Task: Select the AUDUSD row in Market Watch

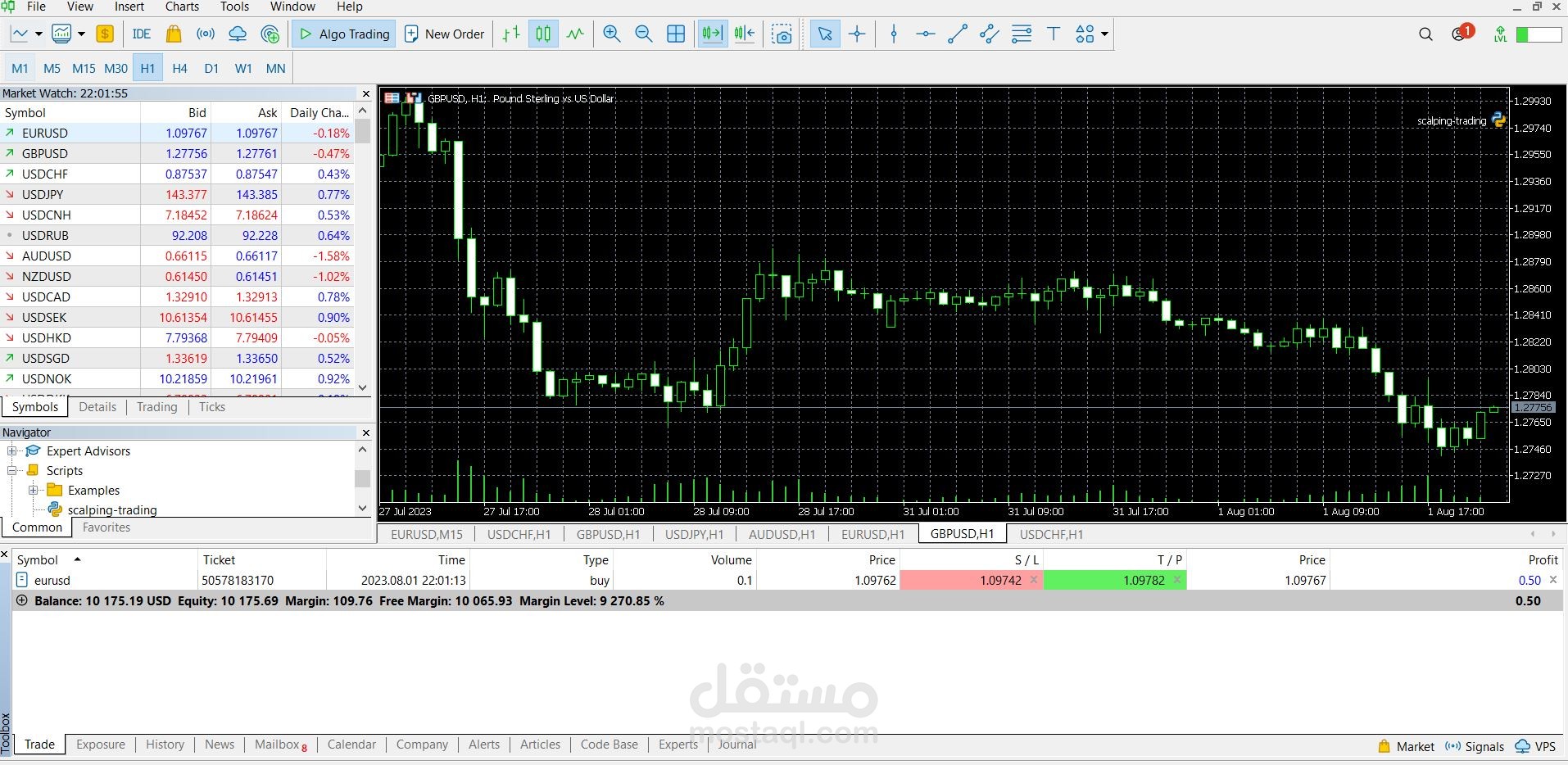Action: click(x=177, y=256)
